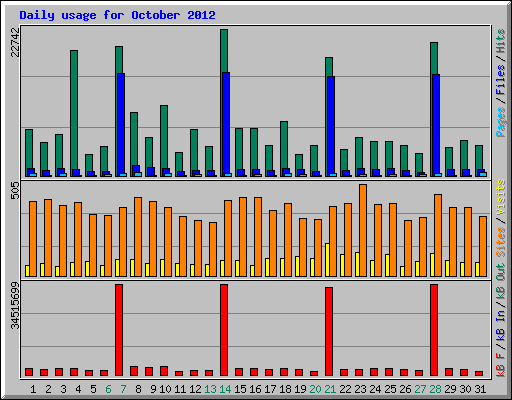Viewport: 512px width, 400px height.
Task: Click x-axis day label "10"
Action: tap(165, 389)
